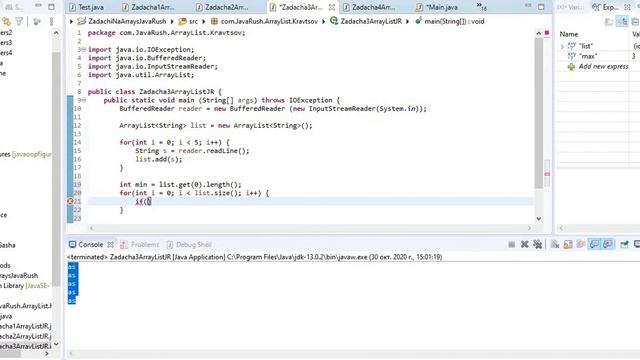The width and height of the screenshot is (640, 360).
Task: Close the *Zadacha3Ar... editor tab
Action: (x=332, y=7)
